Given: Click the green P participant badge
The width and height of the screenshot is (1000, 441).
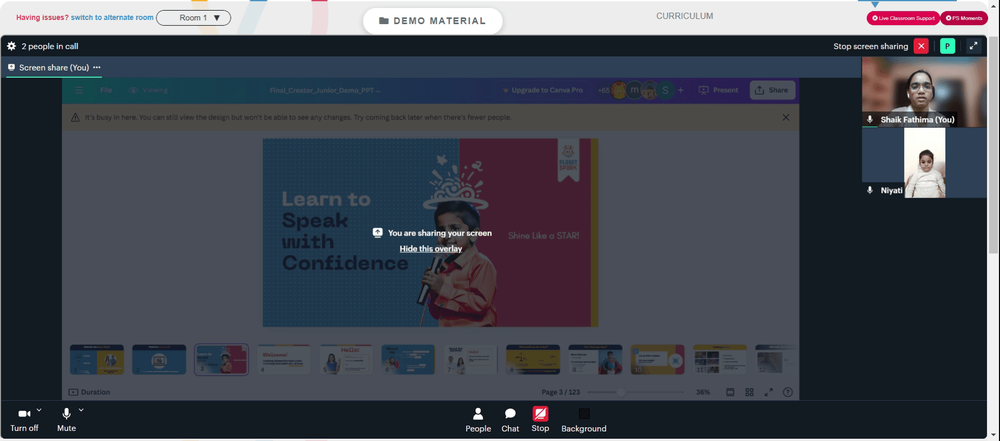Looking at the screenshot, I should pos(948,46).
